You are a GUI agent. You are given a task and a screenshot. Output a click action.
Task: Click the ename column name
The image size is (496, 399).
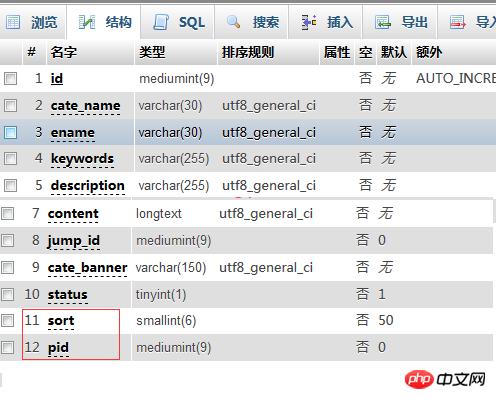coord(73,133)
